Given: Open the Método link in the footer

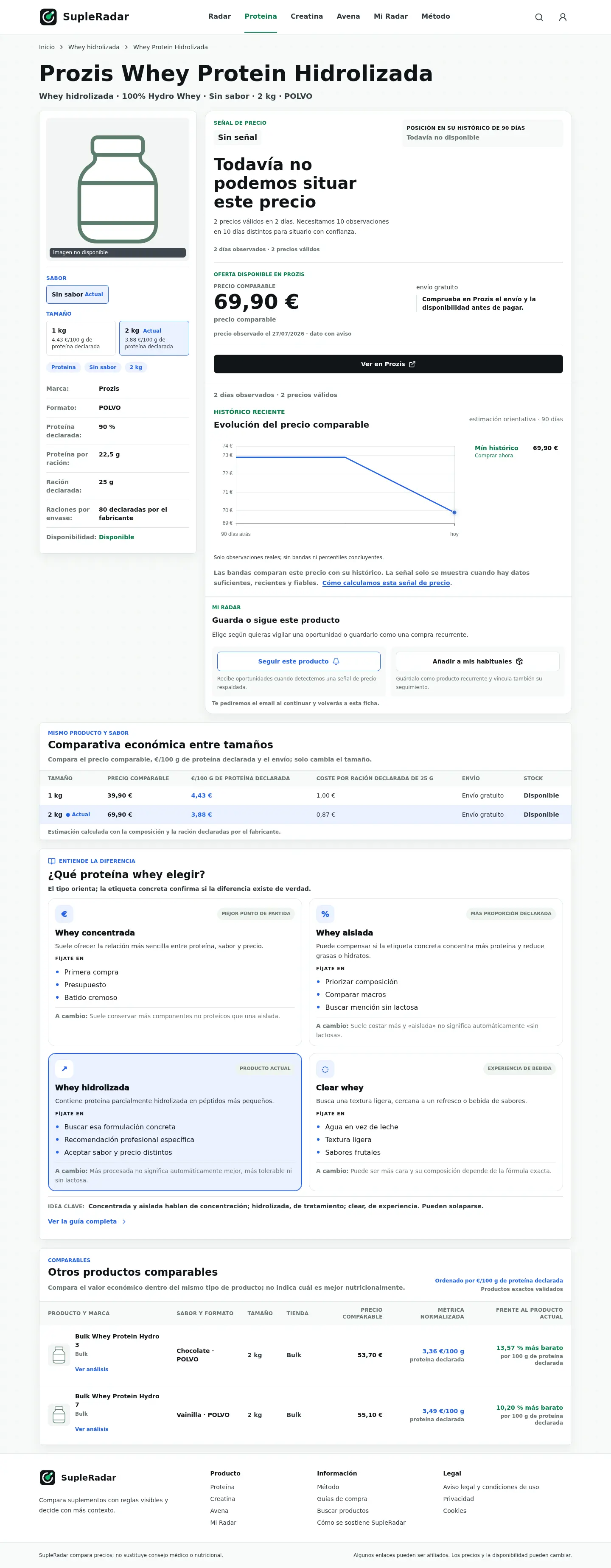Looking at the screenshot, I should (x=328, y=1487).
